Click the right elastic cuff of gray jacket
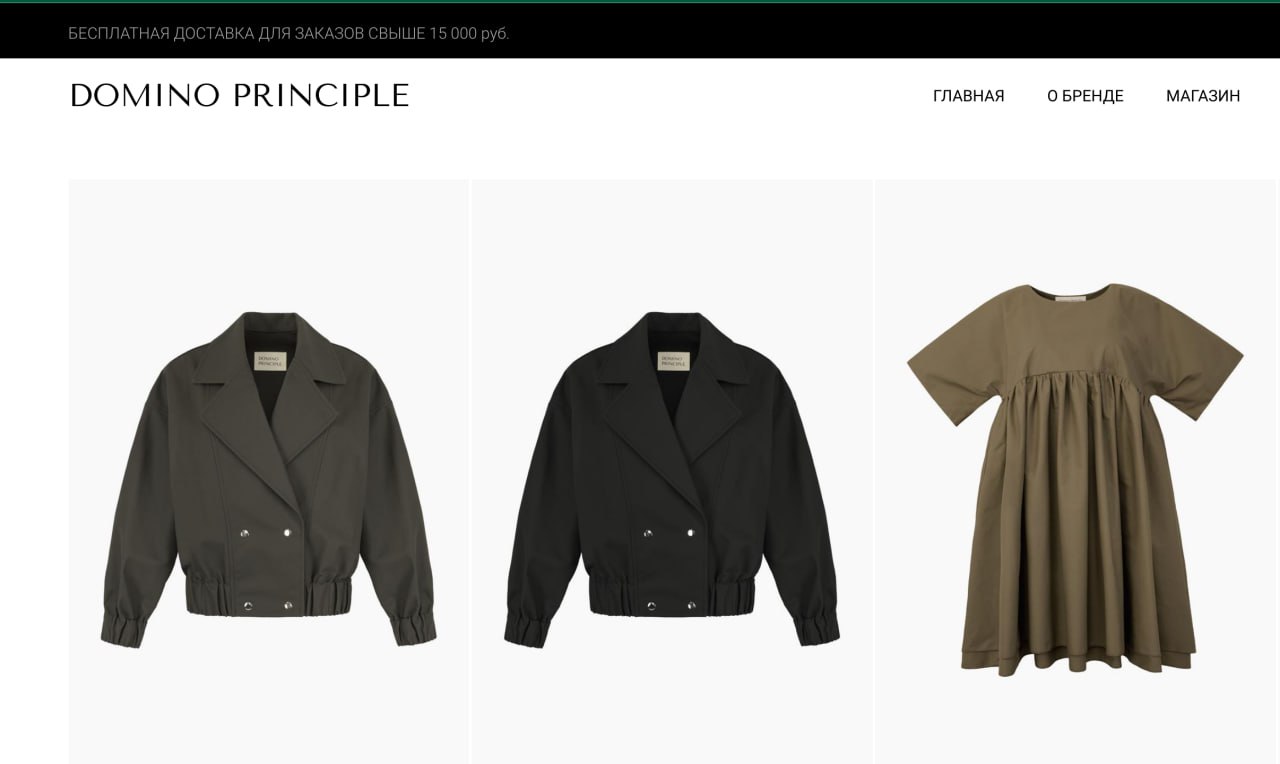Image resolution: width=1280 pixels, height=764 pixels. click(415, 630)
